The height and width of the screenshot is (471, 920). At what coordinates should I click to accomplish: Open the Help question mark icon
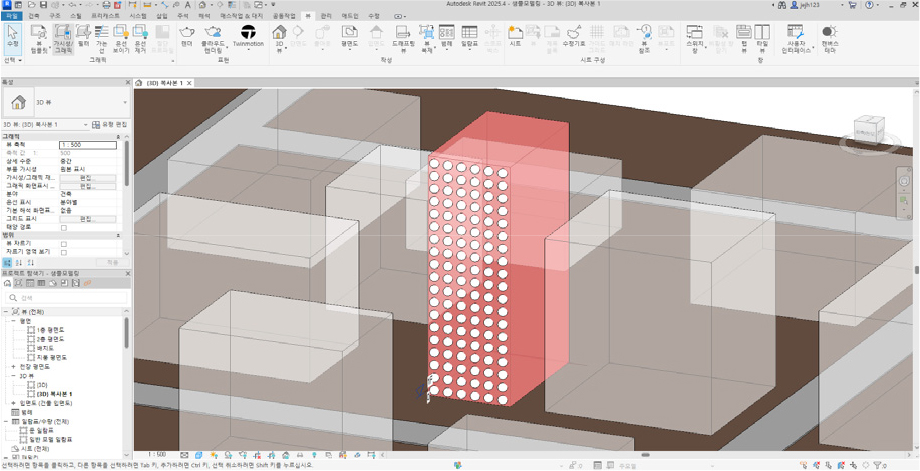point(869,5)
